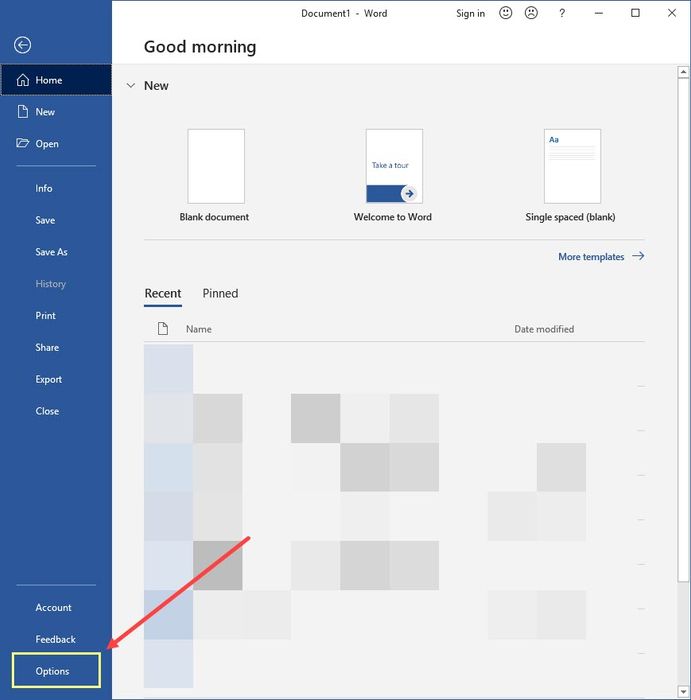Click the scrollbar down arrow
The image size is (691, 700).
click(683, 692)
